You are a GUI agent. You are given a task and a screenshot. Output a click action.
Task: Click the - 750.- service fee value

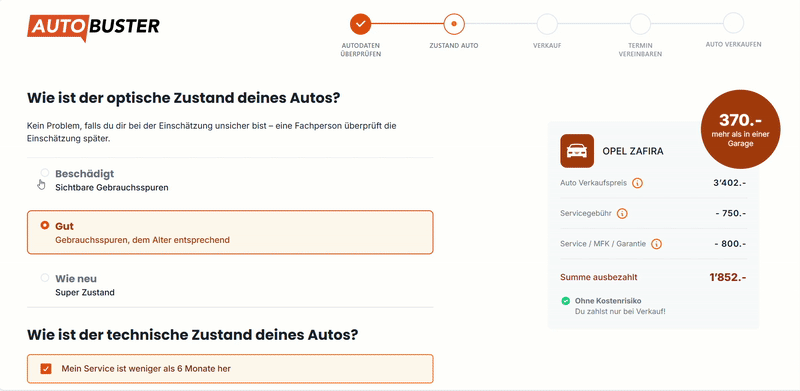[731, 213]
